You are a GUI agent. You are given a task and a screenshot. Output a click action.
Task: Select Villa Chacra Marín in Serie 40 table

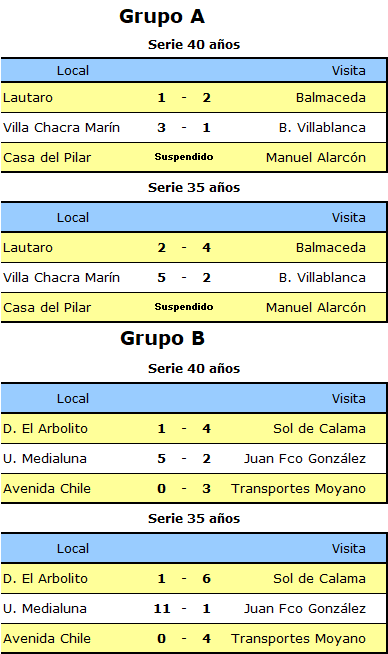61,128
